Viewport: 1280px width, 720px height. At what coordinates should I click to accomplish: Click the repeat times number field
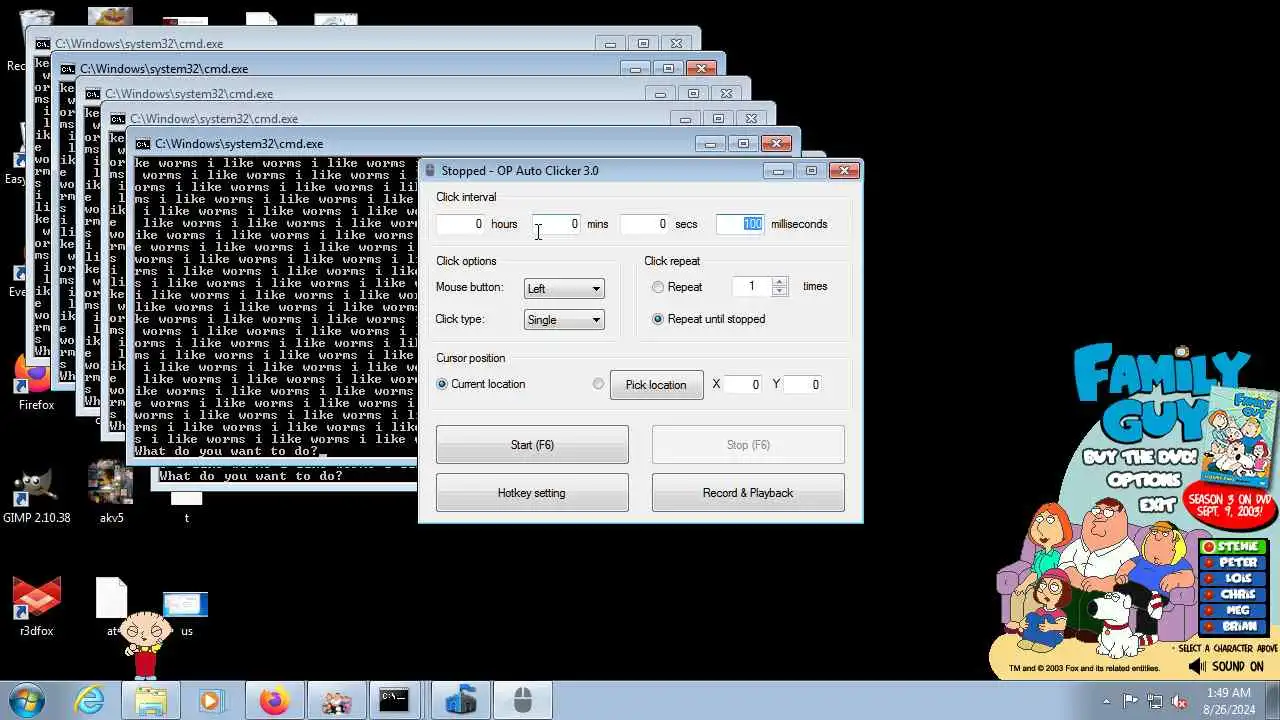[x=752, y=287]
